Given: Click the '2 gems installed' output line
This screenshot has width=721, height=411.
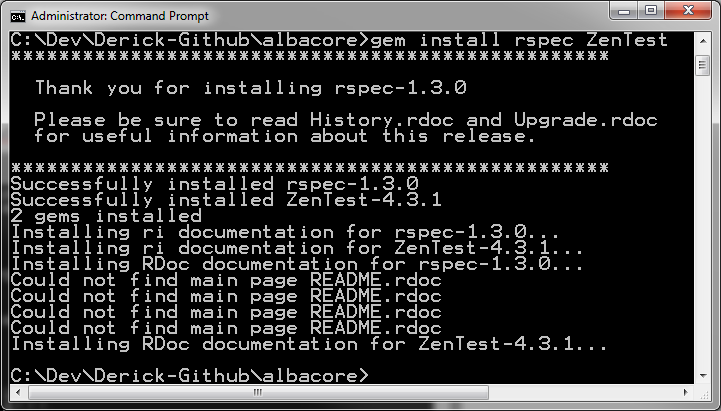Looking at the screenshot, I should click(106, 216).
